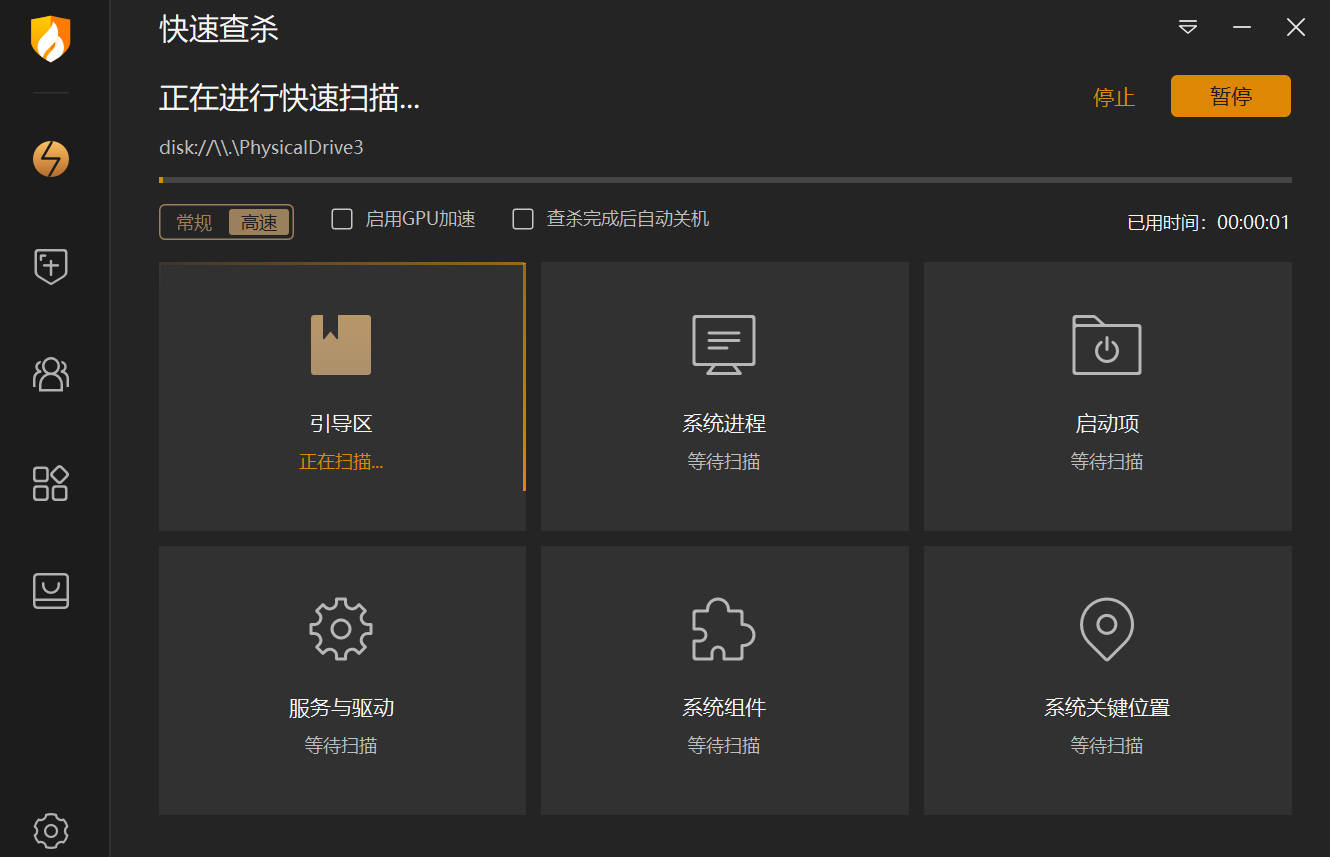
Task: Select the 高速 scan mode tab
Action: (x=259, y=222)
